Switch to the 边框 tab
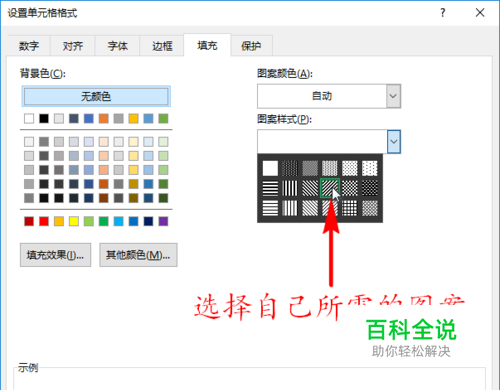The width and height of the screenshot is (500, 390). (x=162, y=46)
